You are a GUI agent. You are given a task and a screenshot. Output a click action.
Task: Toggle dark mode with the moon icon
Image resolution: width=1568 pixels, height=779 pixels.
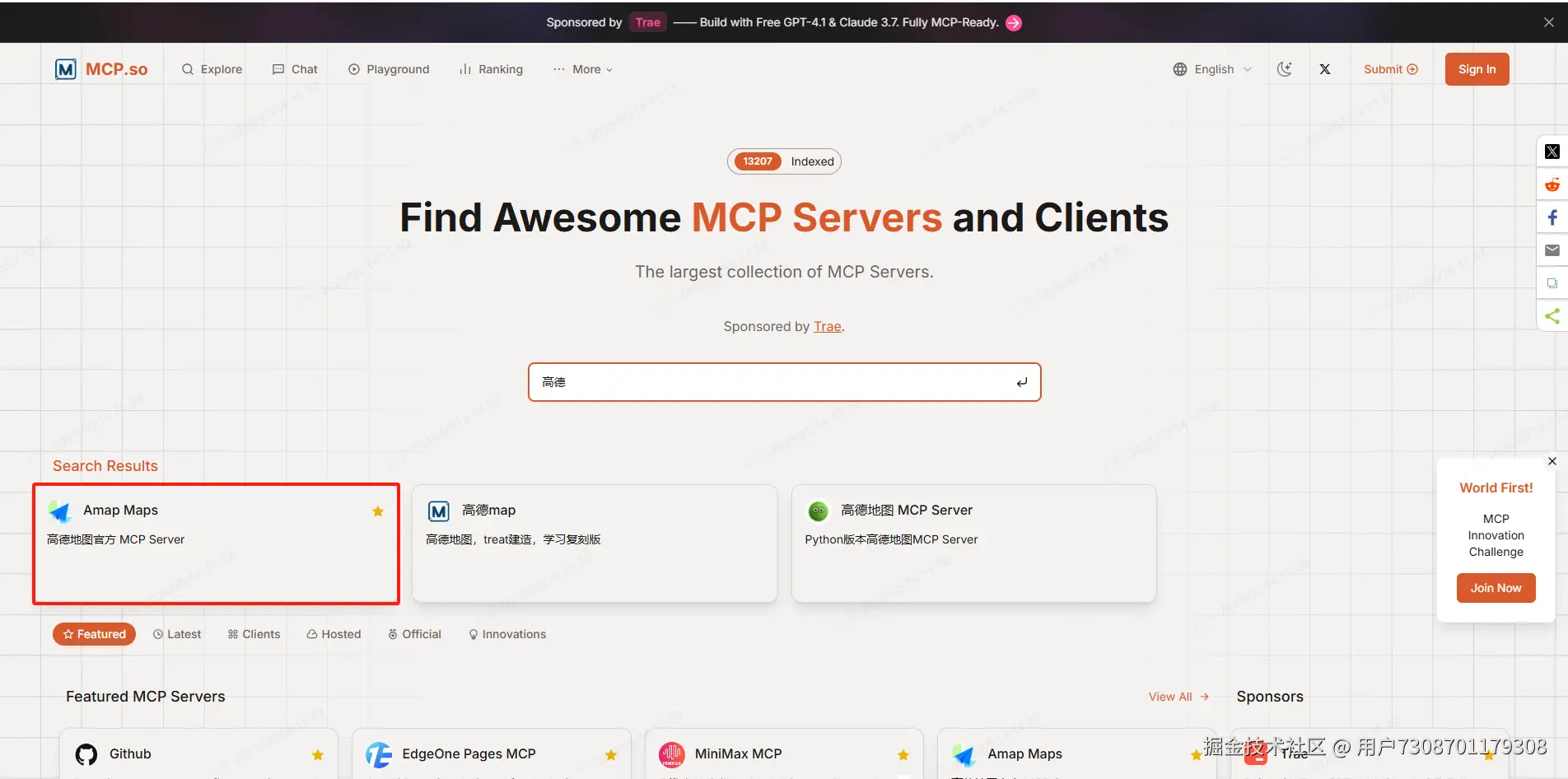[x=1285, y=69]
